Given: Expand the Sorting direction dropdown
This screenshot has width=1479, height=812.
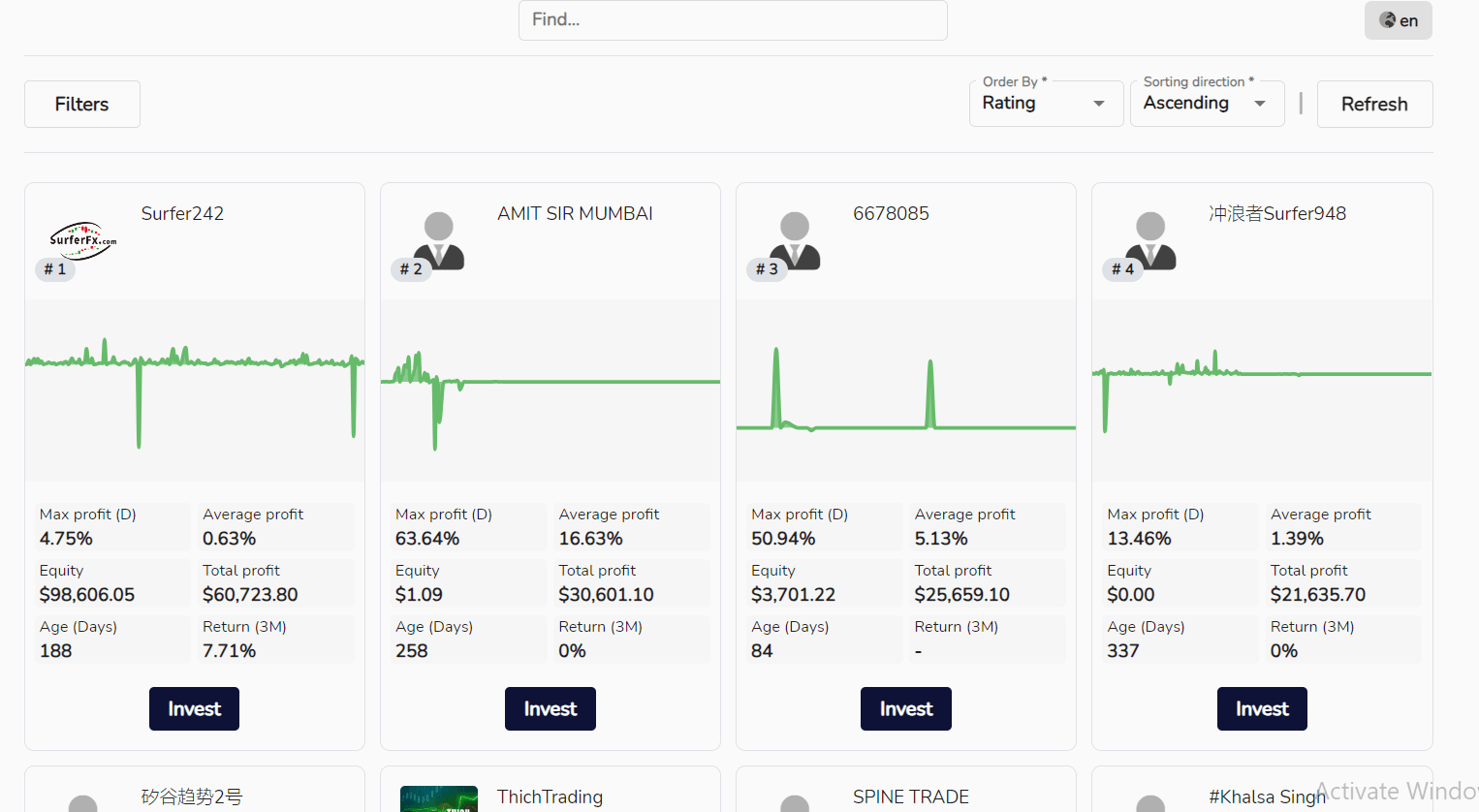Looking at the screenshot, I should coord(1206,104).
